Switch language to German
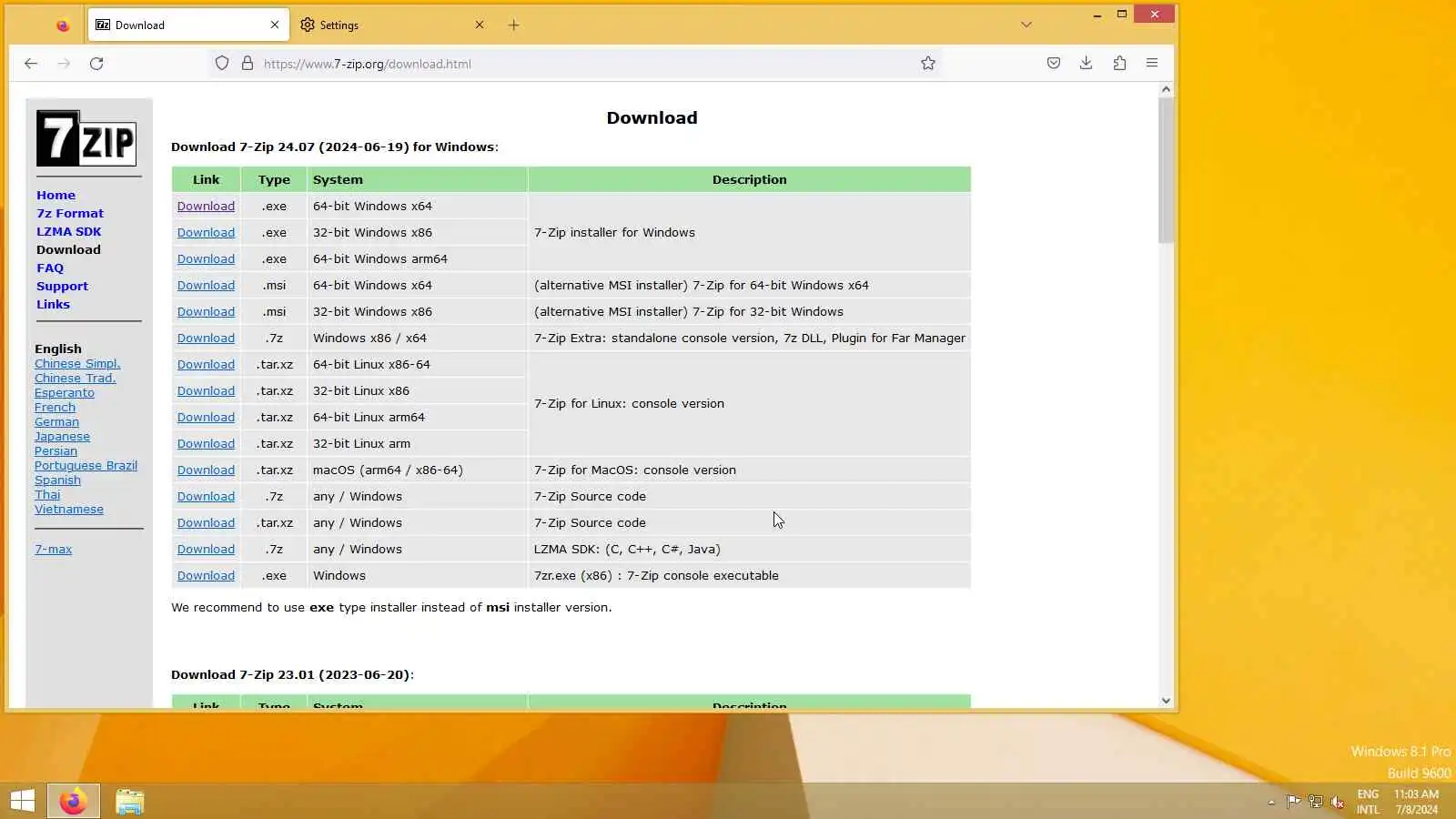This screenshot has width=1456, height=819. [56, 422]
